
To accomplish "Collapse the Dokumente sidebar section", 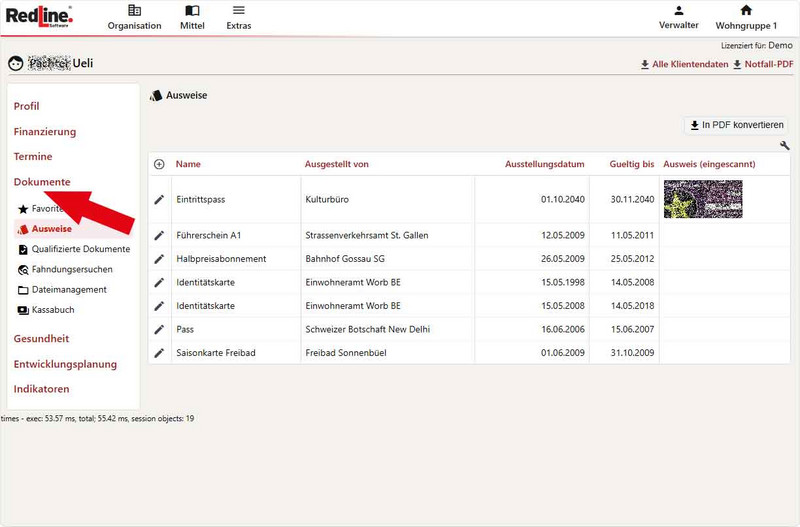I will pyautogui.click(x=41, y=182).
